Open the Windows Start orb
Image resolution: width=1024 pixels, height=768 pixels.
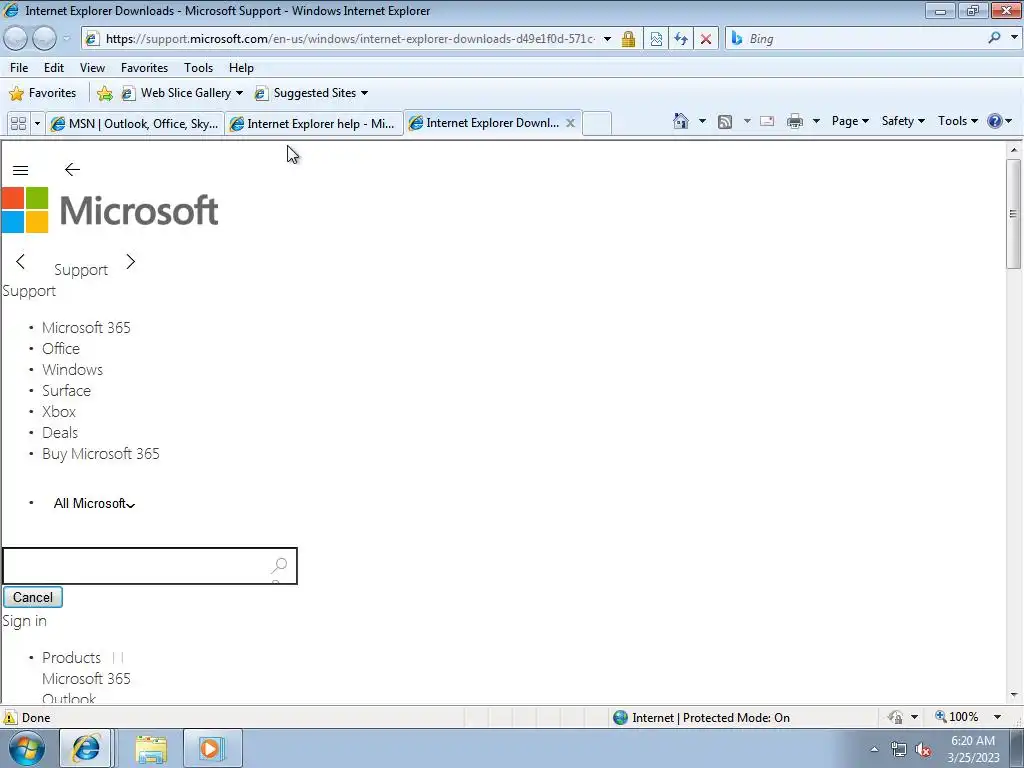[x=27, y=748]
